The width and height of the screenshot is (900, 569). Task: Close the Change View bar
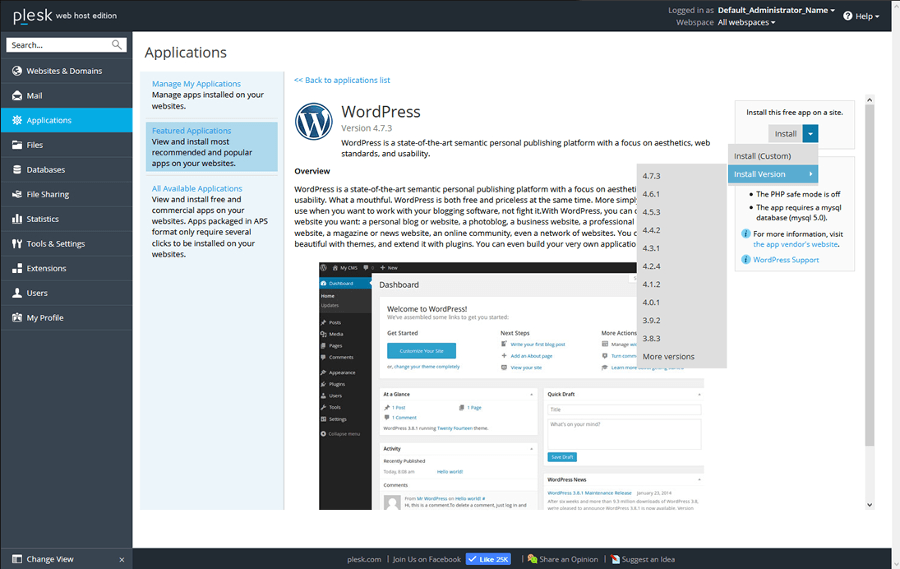[122, 559]
